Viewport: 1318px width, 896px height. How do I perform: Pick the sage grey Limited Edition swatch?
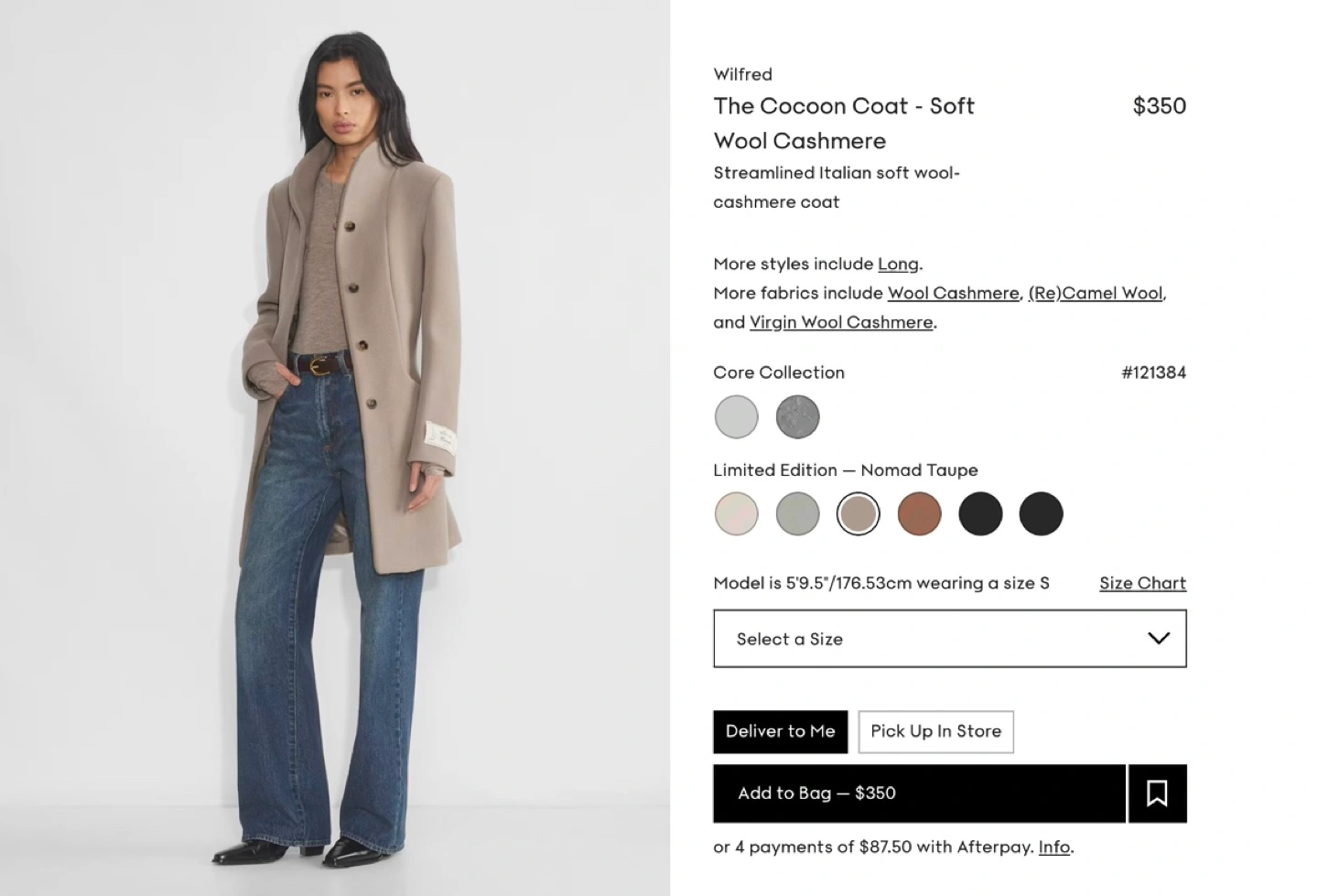tap(797, 513)
